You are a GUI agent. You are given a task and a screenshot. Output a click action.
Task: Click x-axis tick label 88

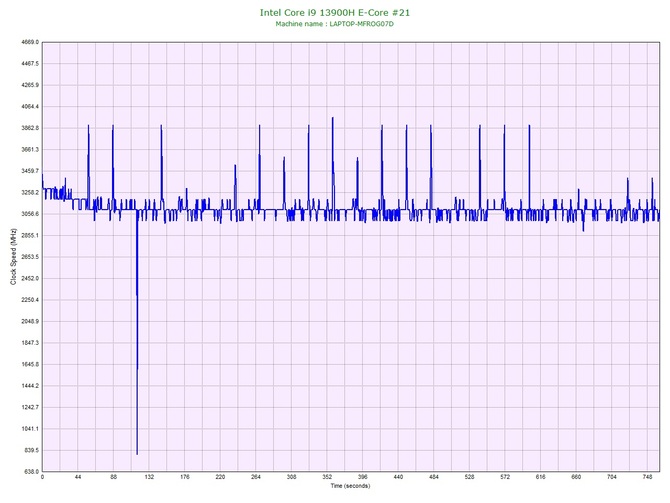click(x=113, y=477)
